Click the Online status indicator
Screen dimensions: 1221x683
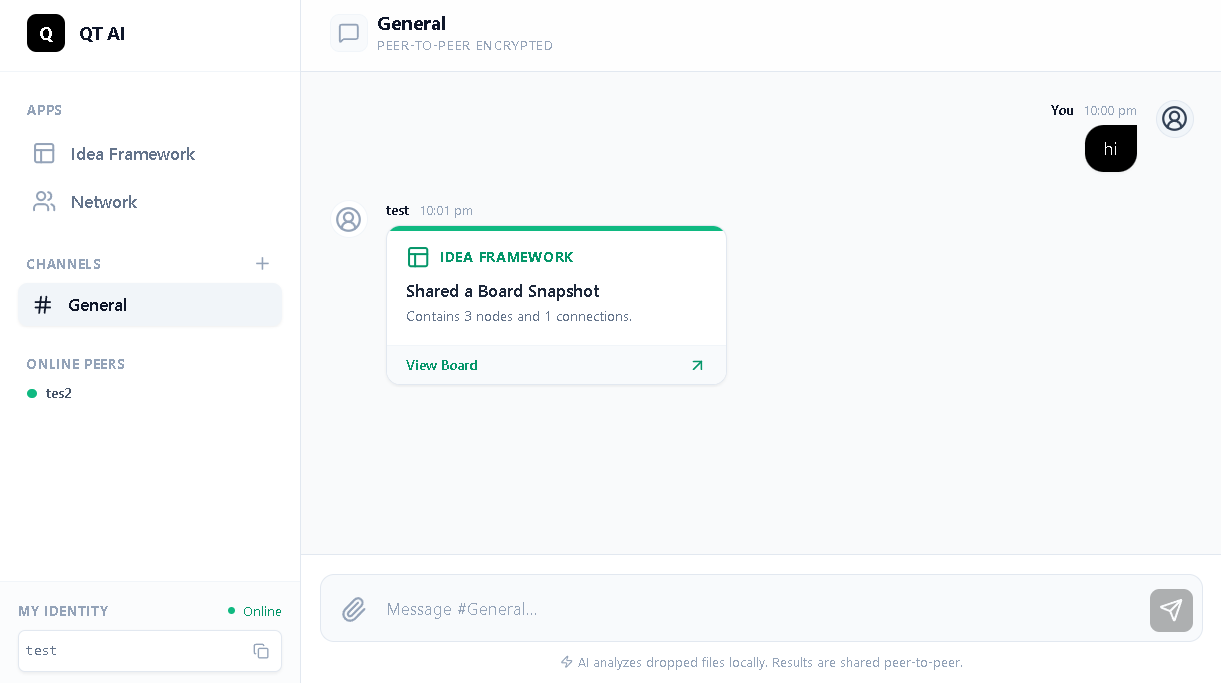[255, 611]
